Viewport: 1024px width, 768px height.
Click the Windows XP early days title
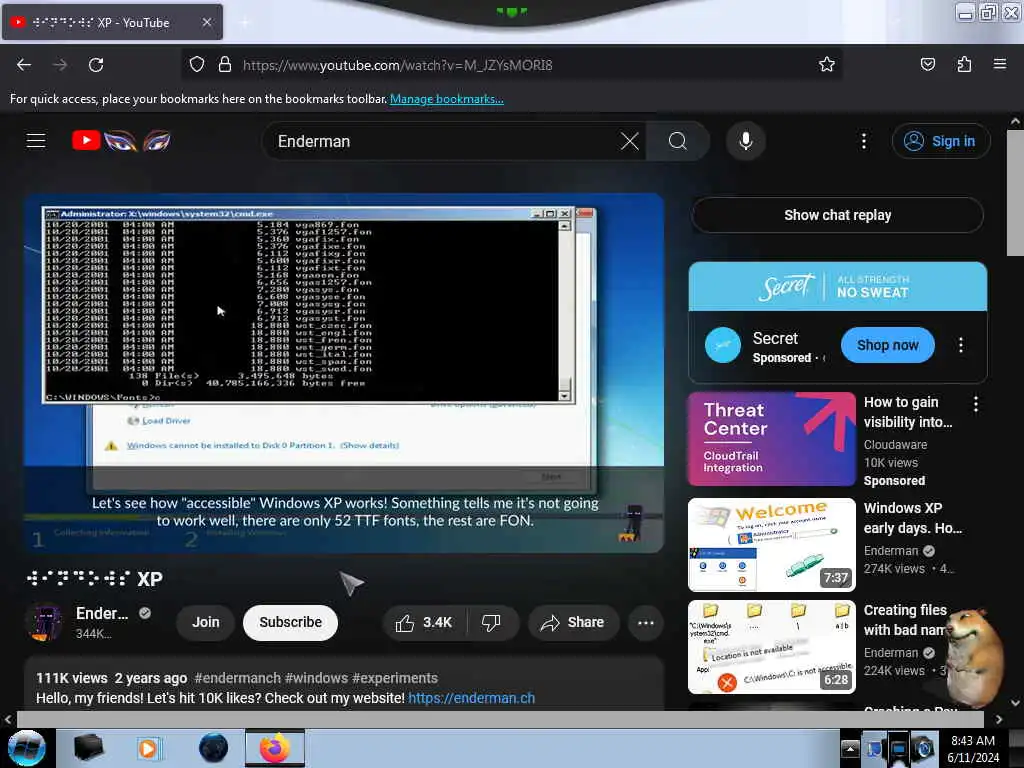[x=912, y=518]
